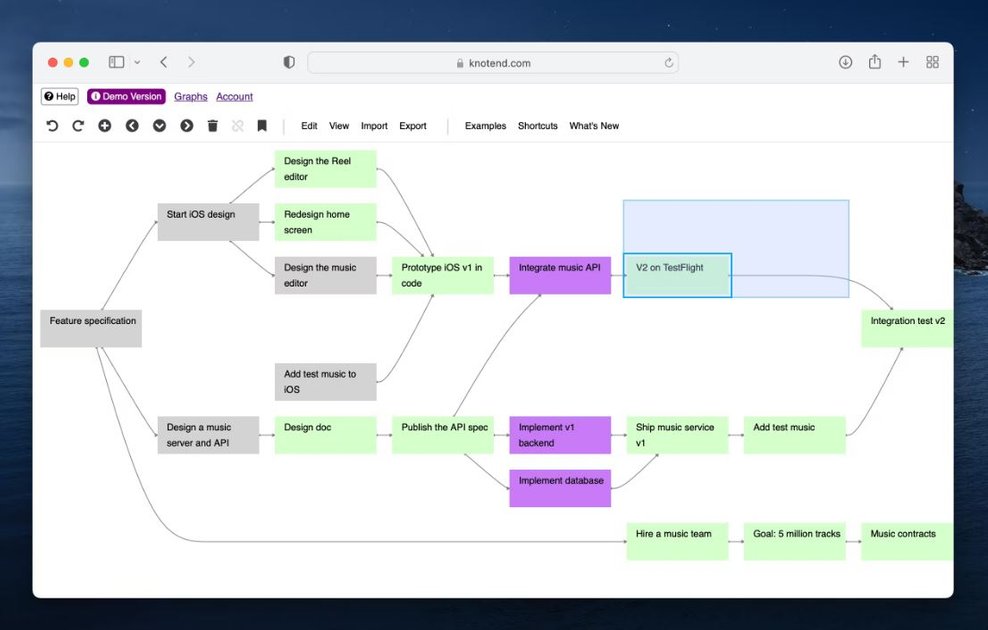Delete selection with the trash icon
988x630 pixels.
[x=212, y=126]
